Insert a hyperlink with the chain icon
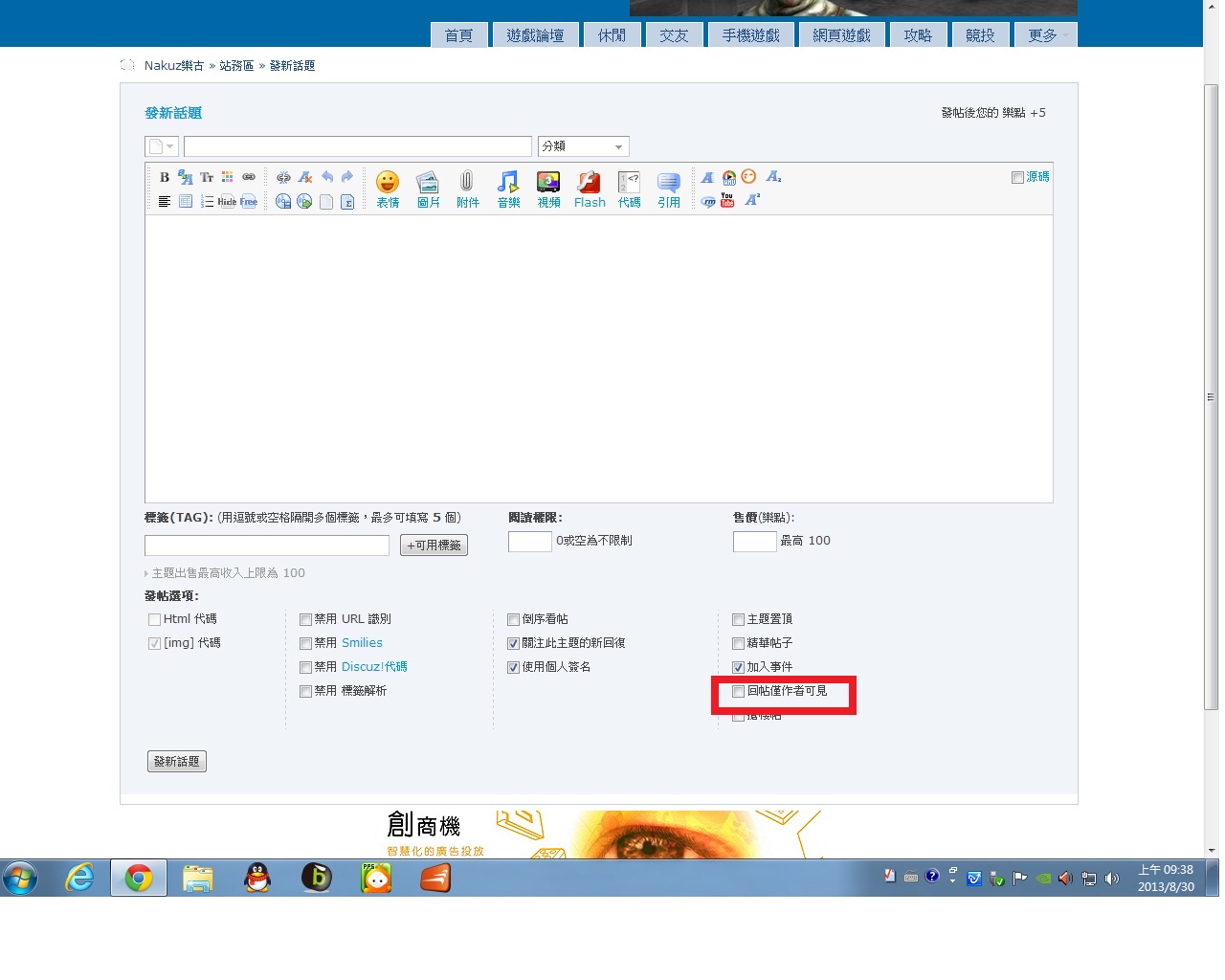1225x980 pixels. point(249,177)
